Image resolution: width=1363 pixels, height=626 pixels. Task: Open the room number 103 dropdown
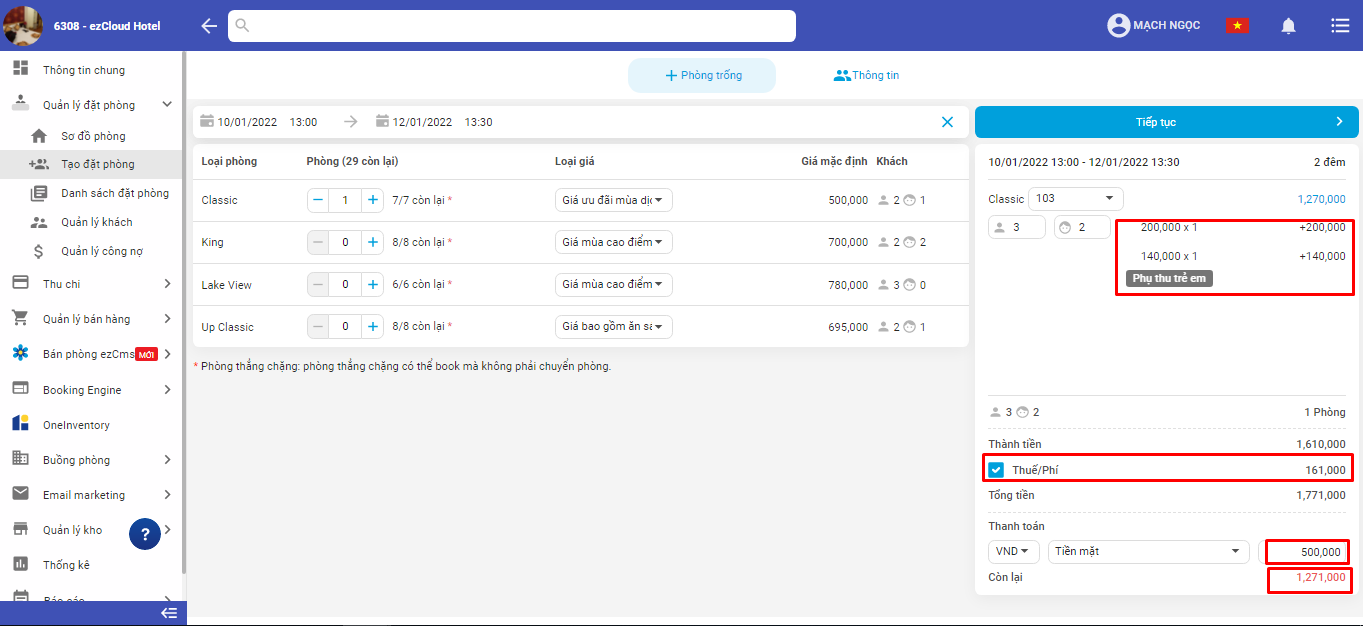click(x=1075, y=199)
